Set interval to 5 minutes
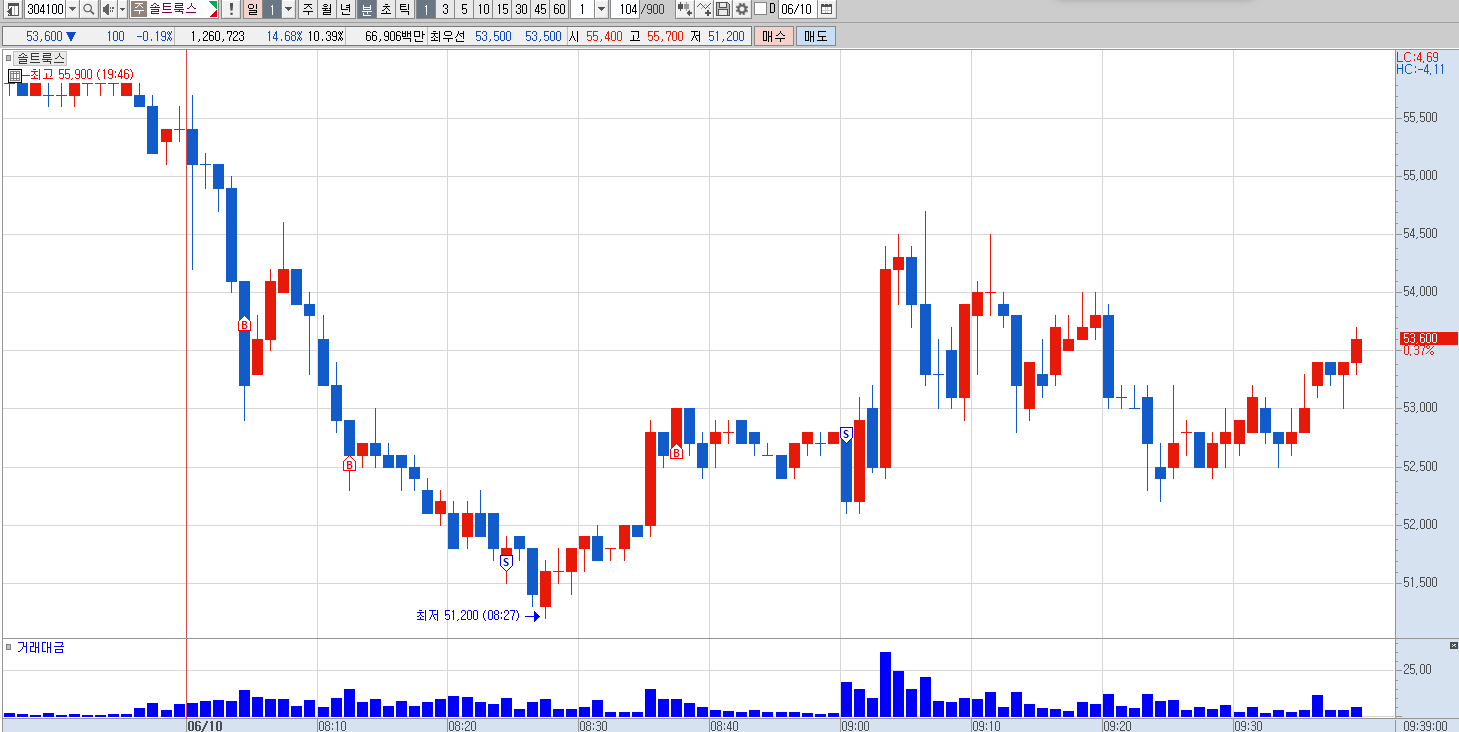 (x=464, y=9)
